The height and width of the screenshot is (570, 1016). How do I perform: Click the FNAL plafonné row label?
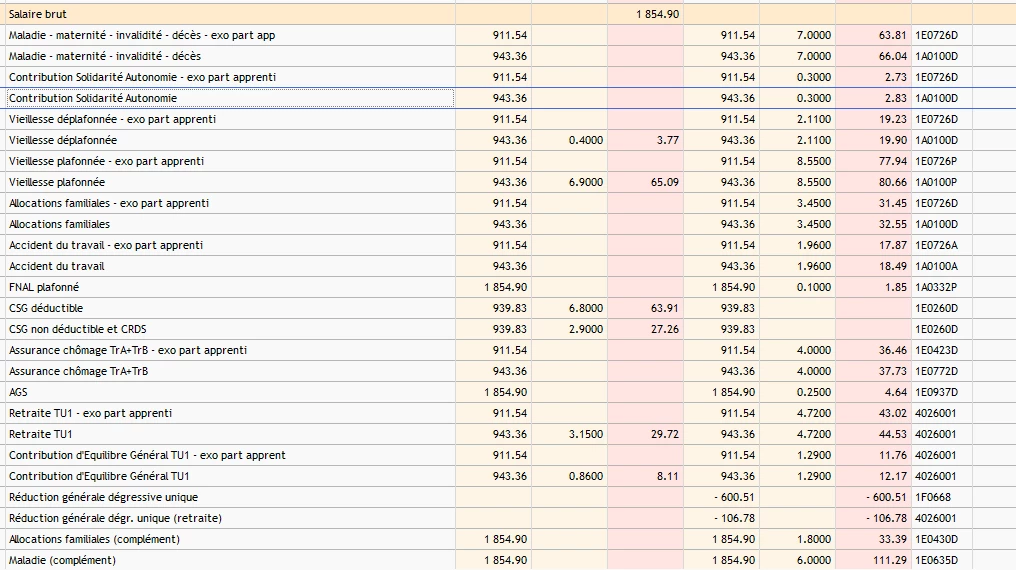(x=43, y=287)
